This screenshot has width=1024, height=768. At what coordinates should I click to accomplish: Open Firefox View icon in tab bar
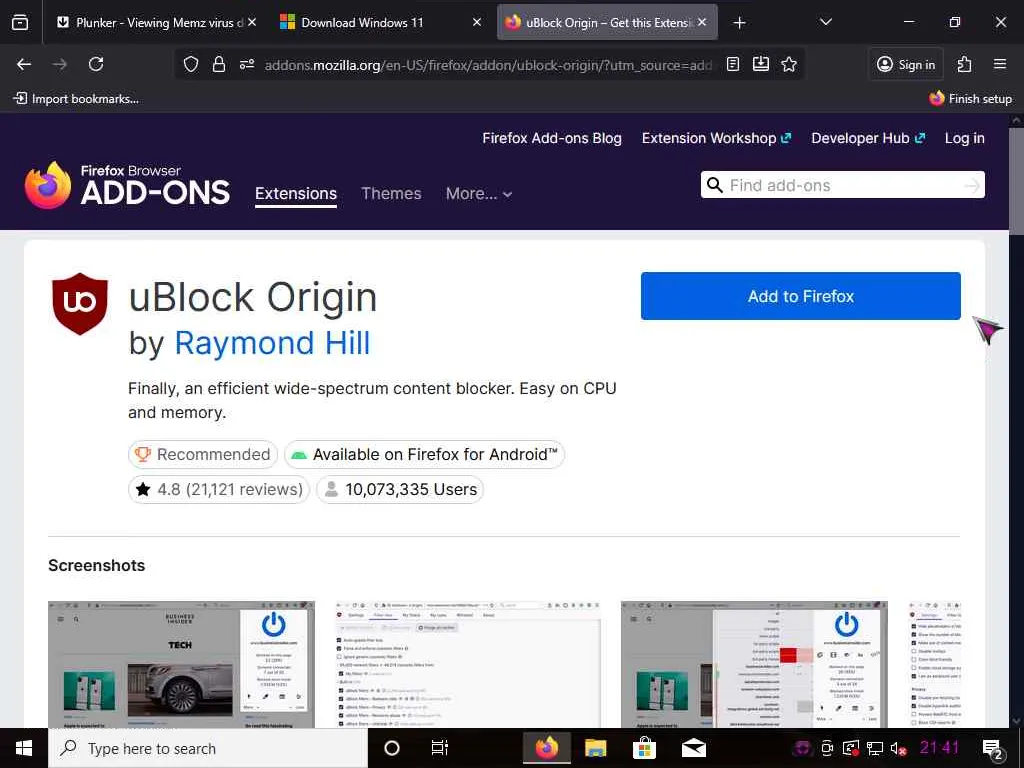(20, 22)
